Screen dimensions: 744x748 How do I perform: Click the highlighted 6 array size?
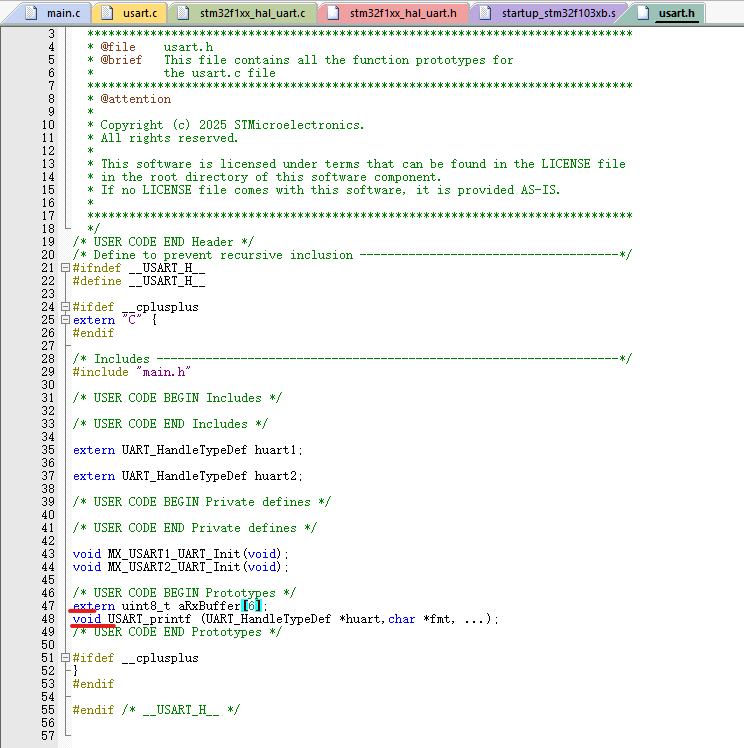(x=251, y=606)
